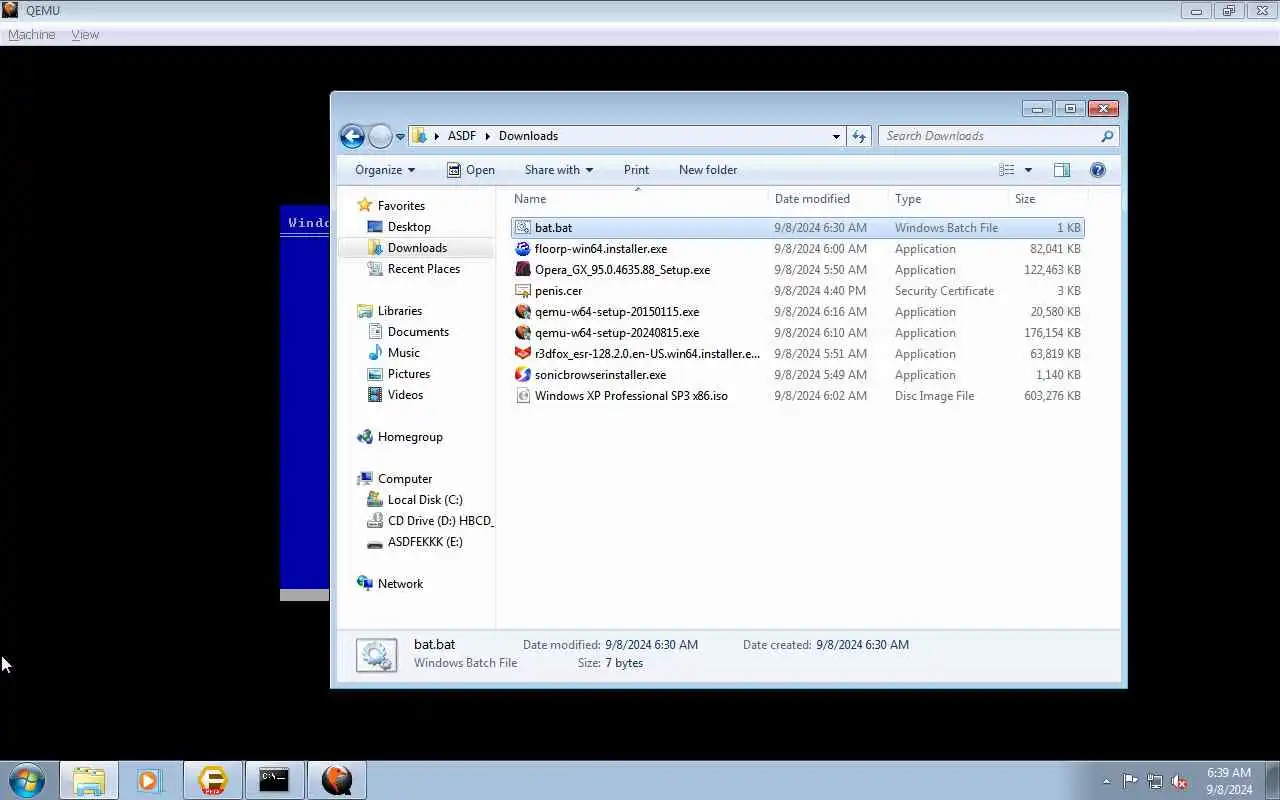The height and width of the screenshot is (800, 1280).
Task: Click the Forward navigation arrow in Explorer
Action: click(380, 136)
